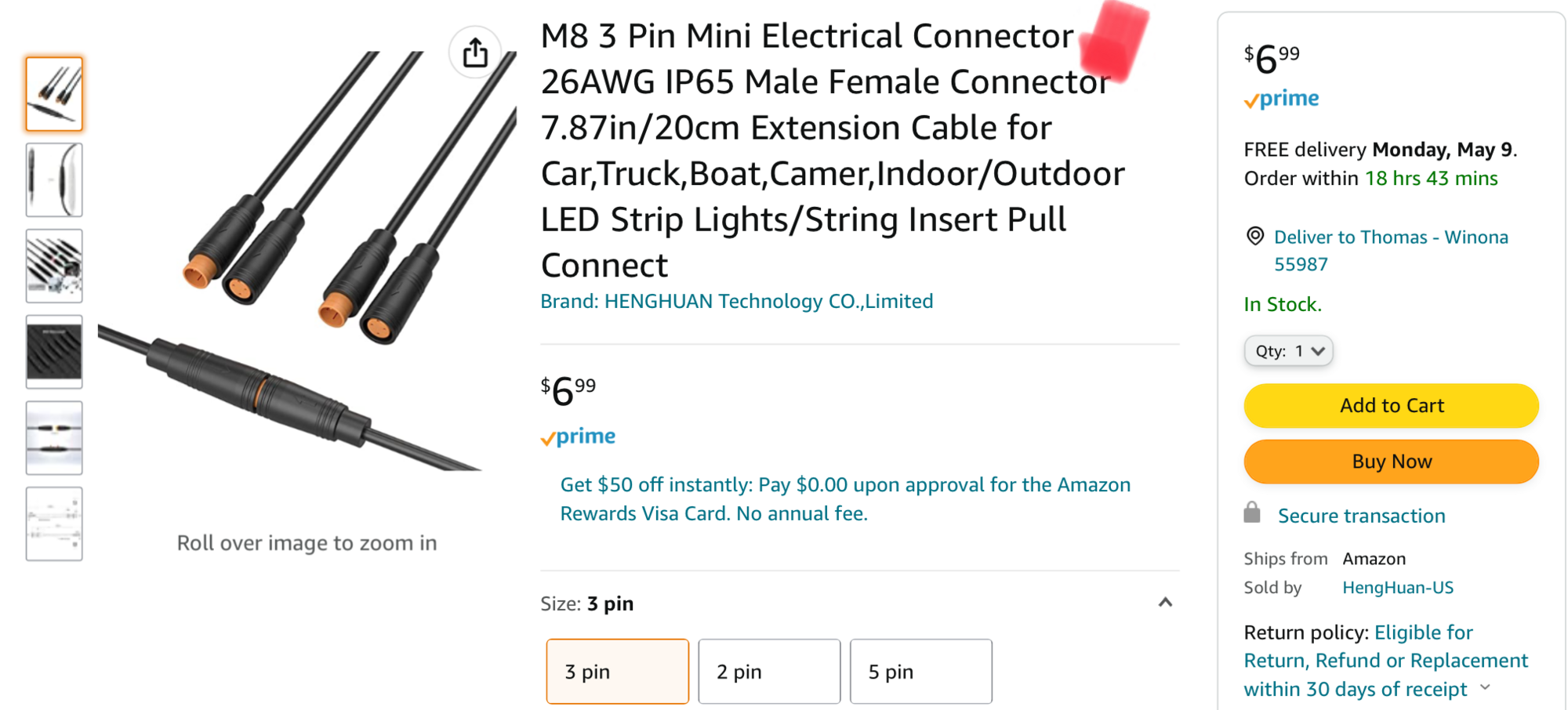Select the 3 pin size option
Screen dimensions: 1568x710
click(617, 672)
